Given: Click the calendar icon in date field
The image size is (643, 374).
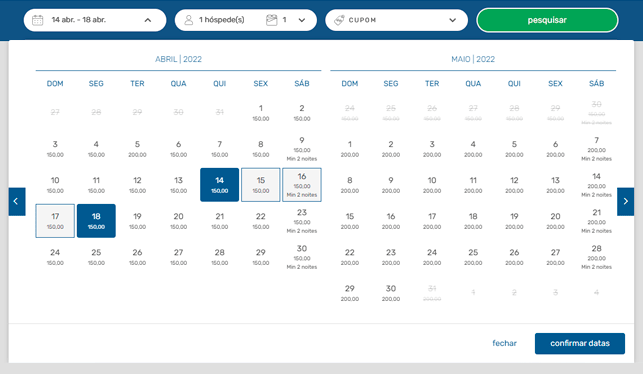Looking at the screenshot, I should pyautogui.click(x=37, y=20).
